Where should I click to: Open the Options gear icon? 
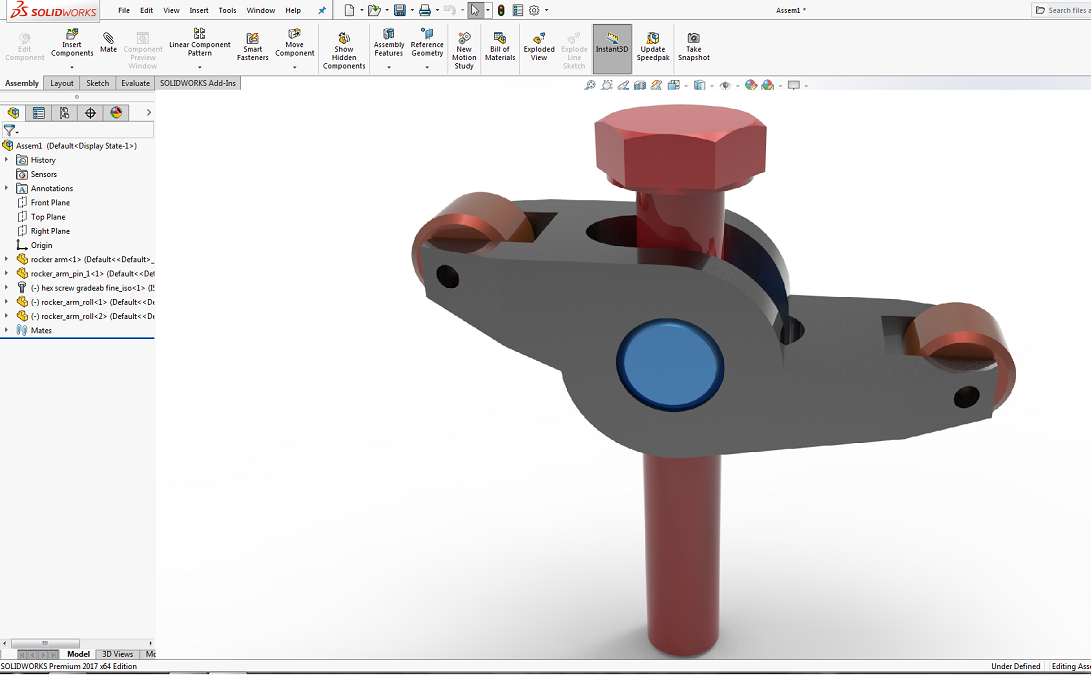click(534, 10)
